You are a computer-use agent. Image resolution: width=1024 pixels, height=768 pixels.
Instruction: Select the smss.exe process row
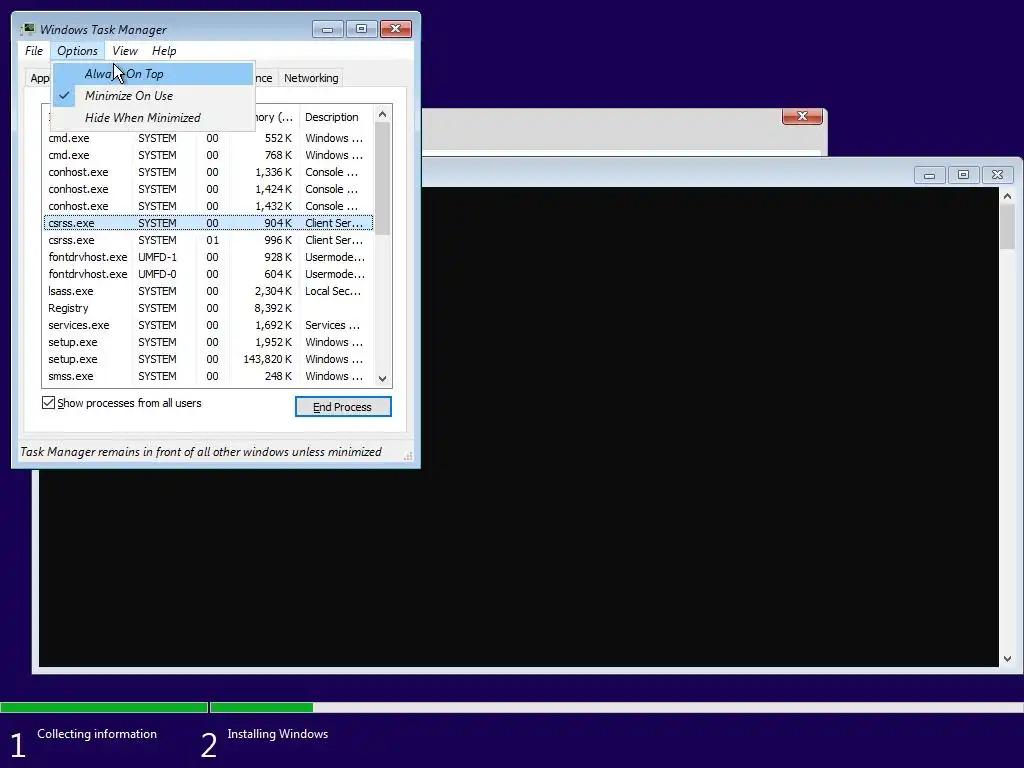pyautogui.click(x=208, y=376)
